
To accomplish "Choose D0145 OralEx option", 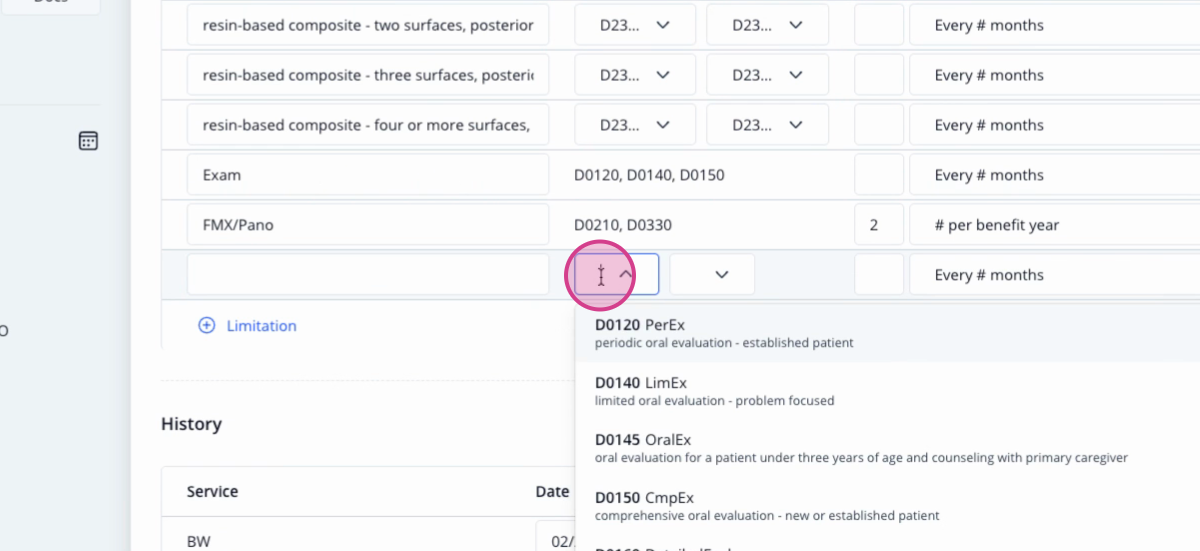I will [x=887, y=448].
